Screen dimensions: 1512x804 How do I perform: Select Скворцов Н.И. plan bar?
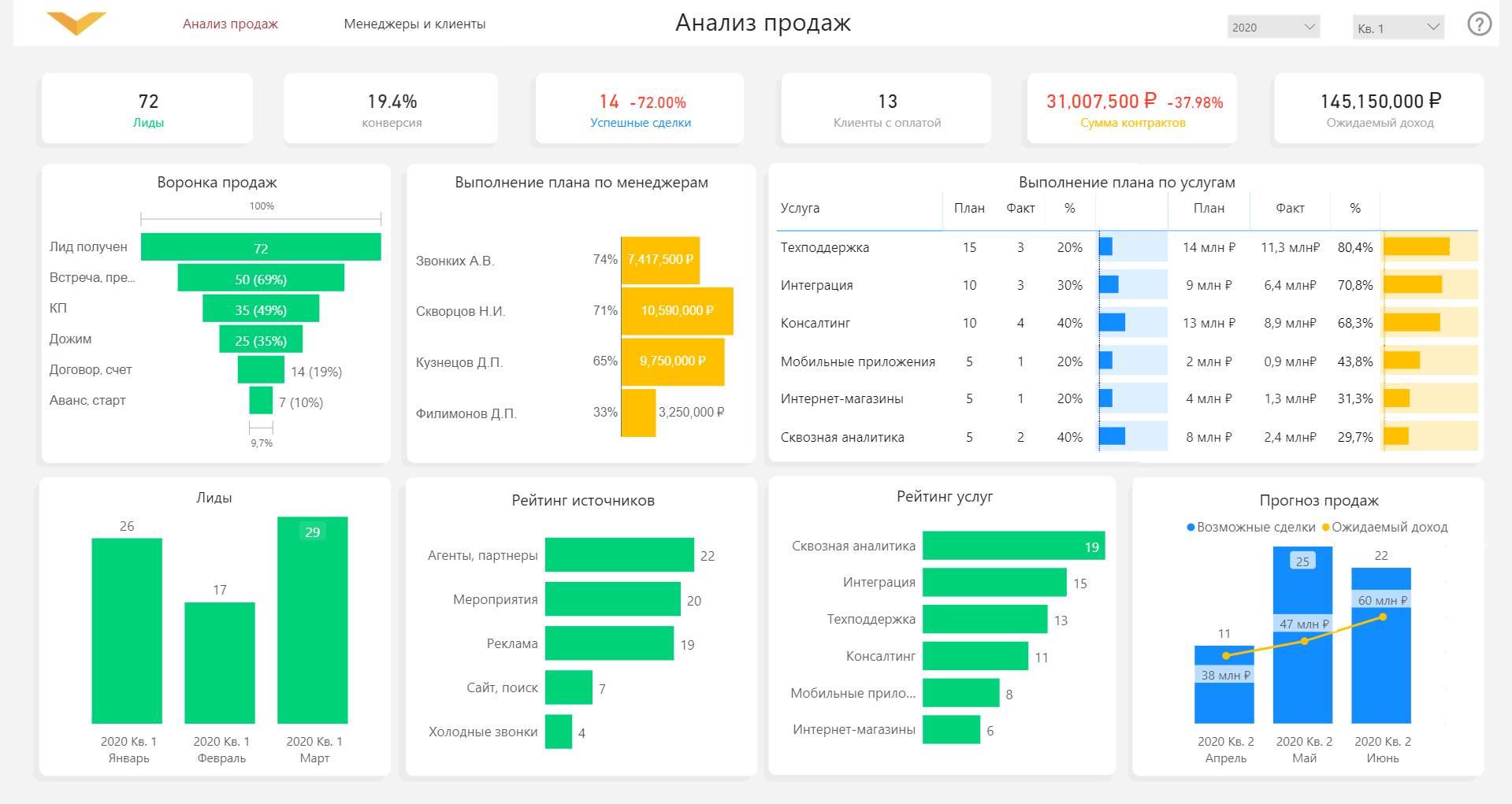tap(677, 311)
